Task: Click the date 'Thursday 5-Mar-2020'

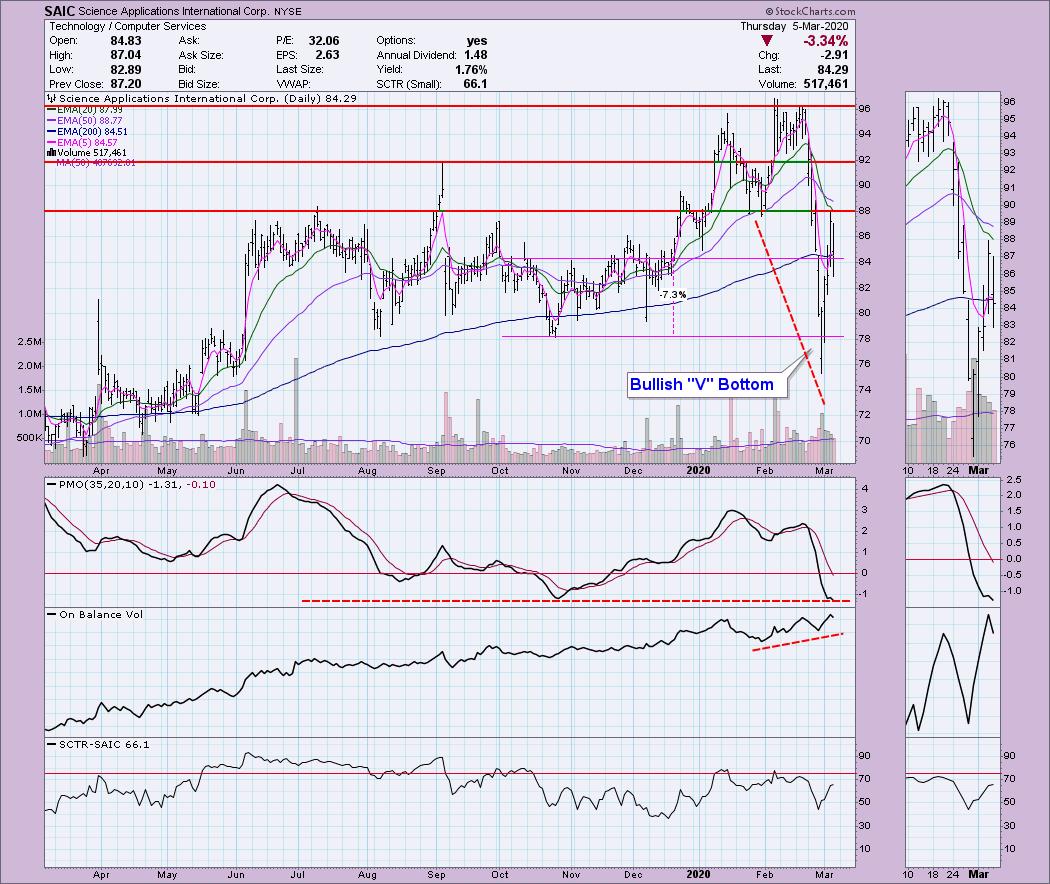Action: (794, 26)
